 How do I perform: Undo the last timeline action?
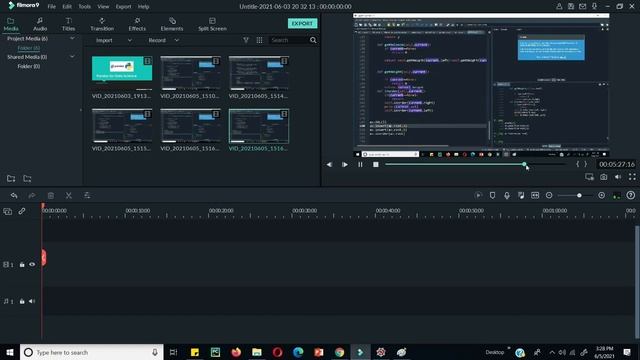coord(14,196)
